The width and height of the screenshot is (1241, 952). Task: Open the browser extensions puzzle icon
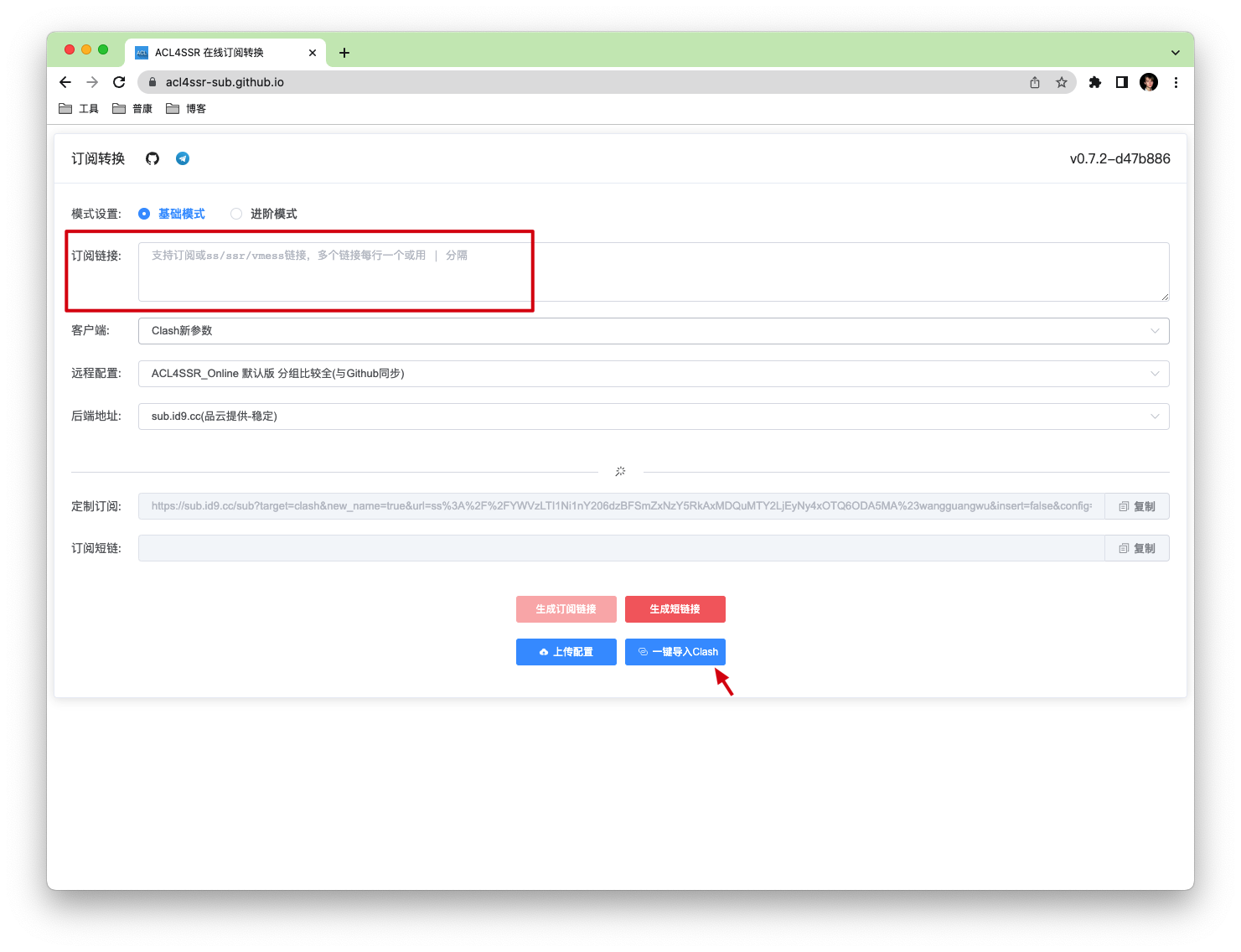click(x=1095, y=82)
